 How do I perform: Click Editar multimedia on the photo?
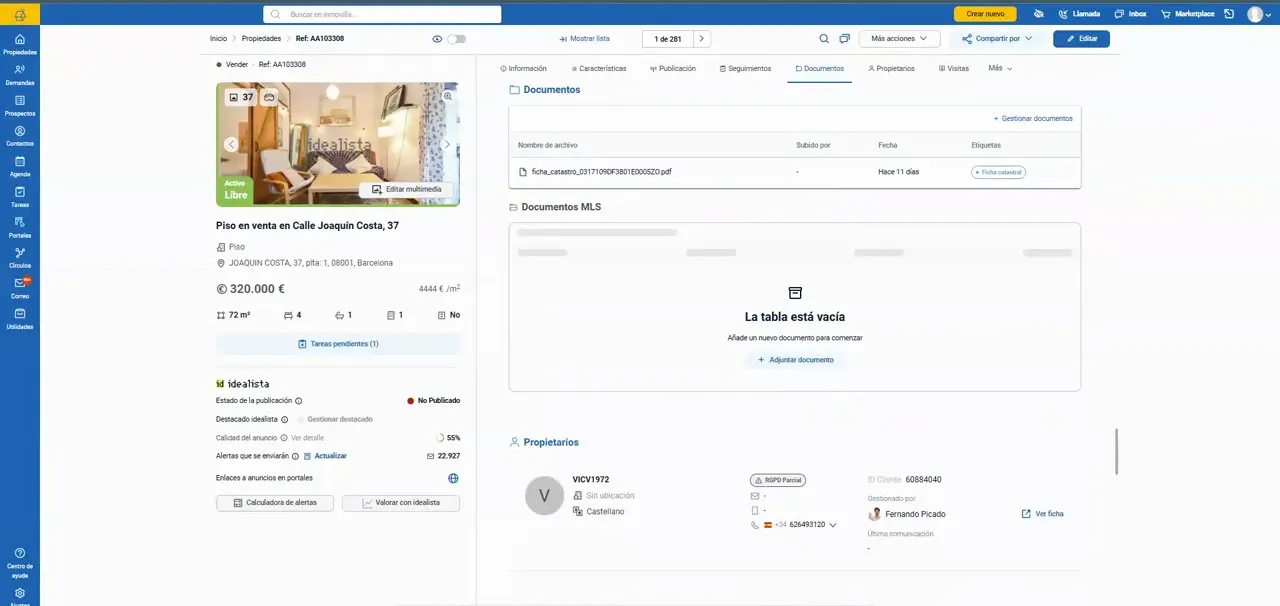point(406,189)
